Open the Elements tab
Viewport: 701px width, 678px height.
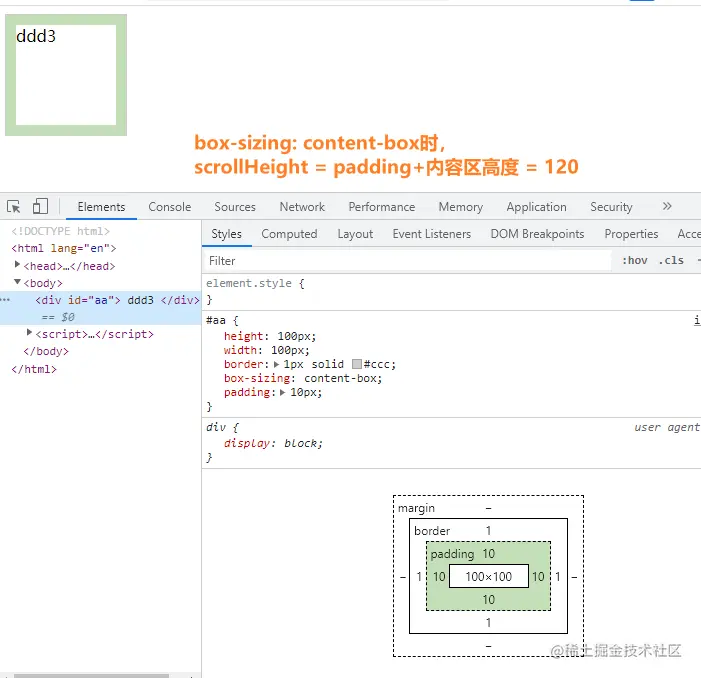[x=101, y=207]
